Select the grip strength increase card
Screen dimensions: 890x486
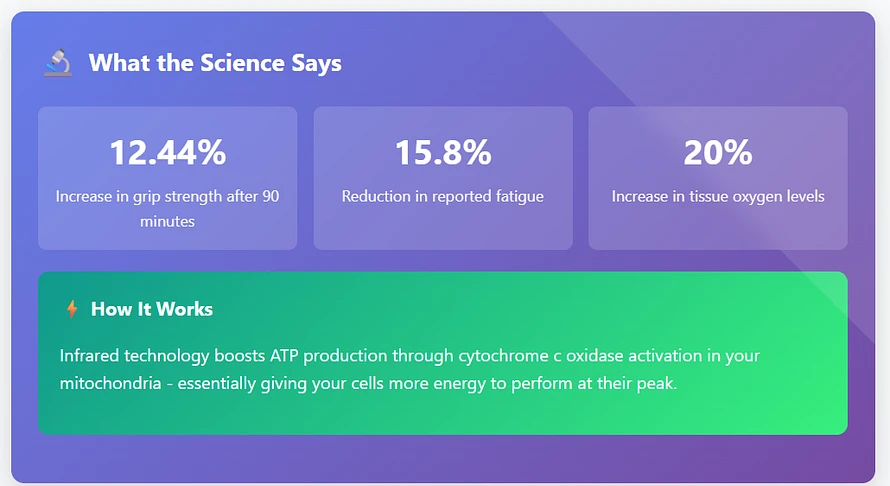click(167, 178)
